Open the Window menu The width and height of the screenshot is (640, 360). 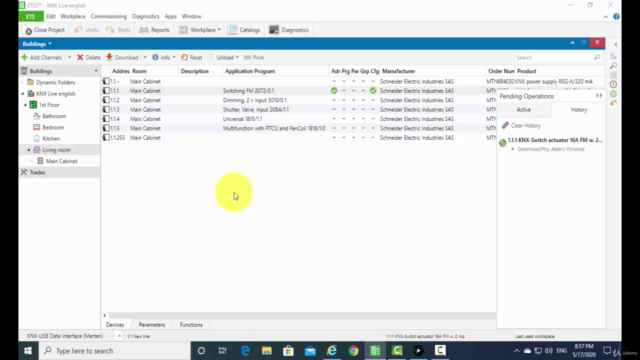click(191, 16)
